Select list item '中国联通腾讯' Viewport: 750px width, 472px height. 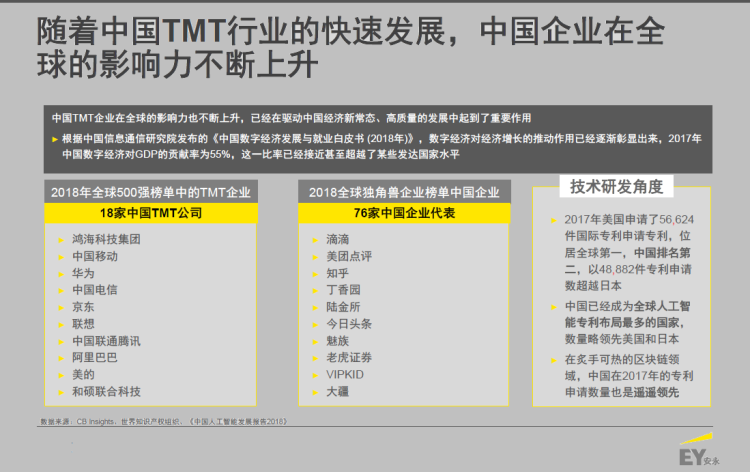pyautogui.click(x=106, y=341)
